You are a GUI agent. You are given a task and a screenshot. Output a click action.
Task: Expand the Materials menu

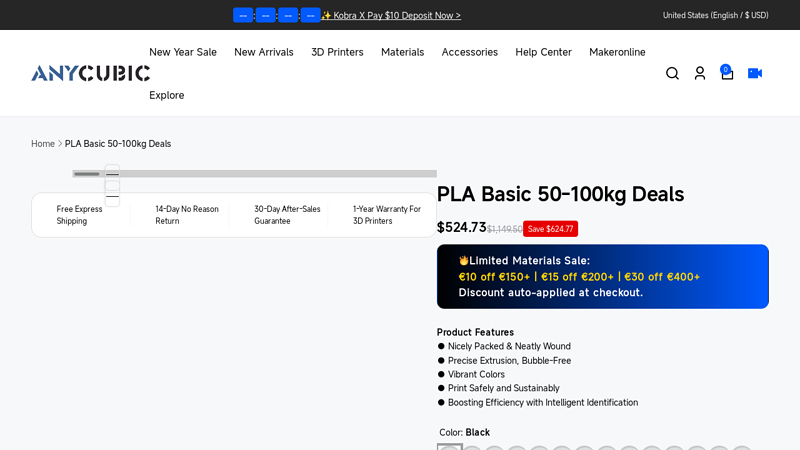402,52
